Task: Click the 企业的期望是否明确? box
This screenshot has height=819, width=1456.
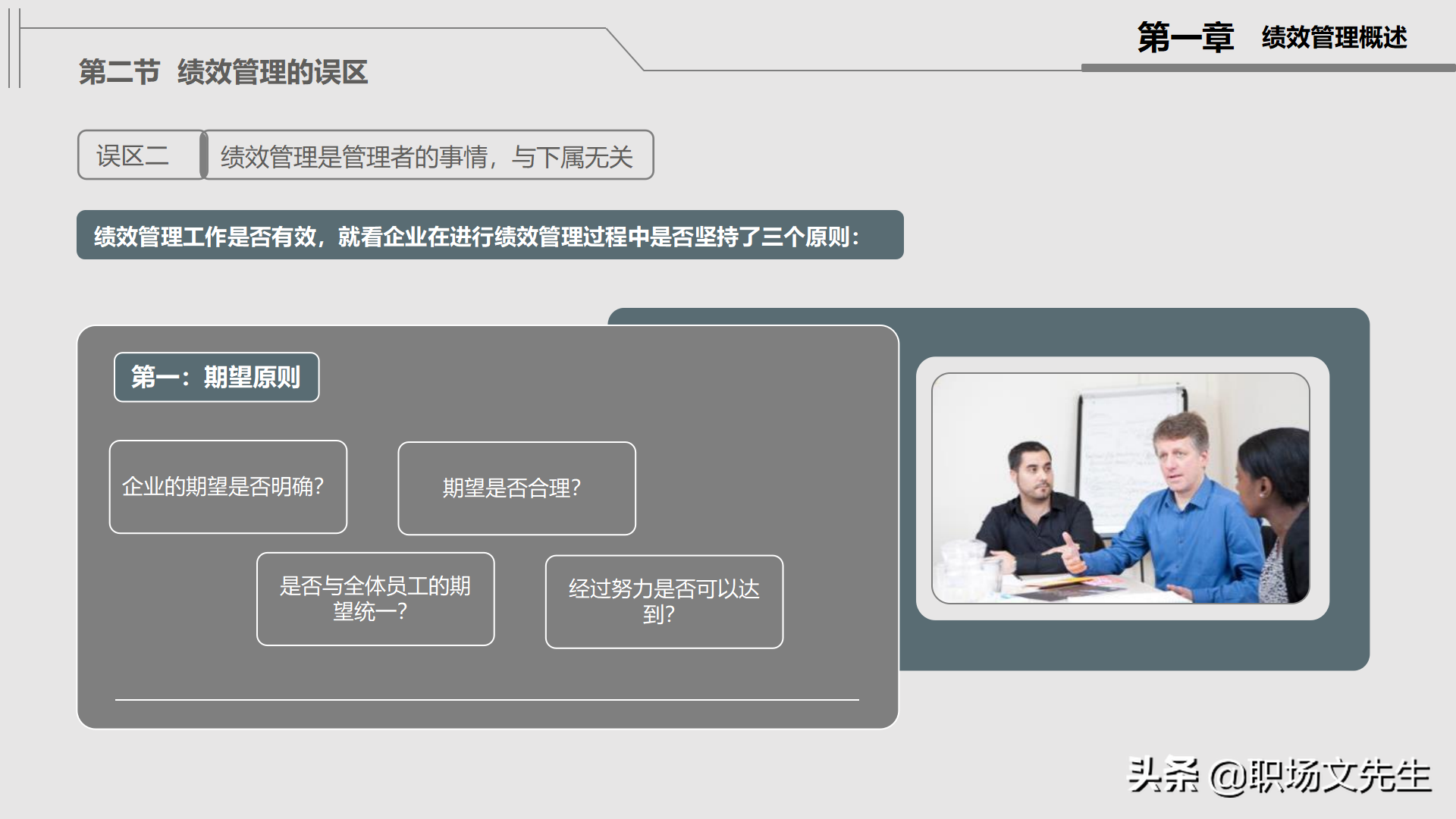Action: click(x=227, y=486)
